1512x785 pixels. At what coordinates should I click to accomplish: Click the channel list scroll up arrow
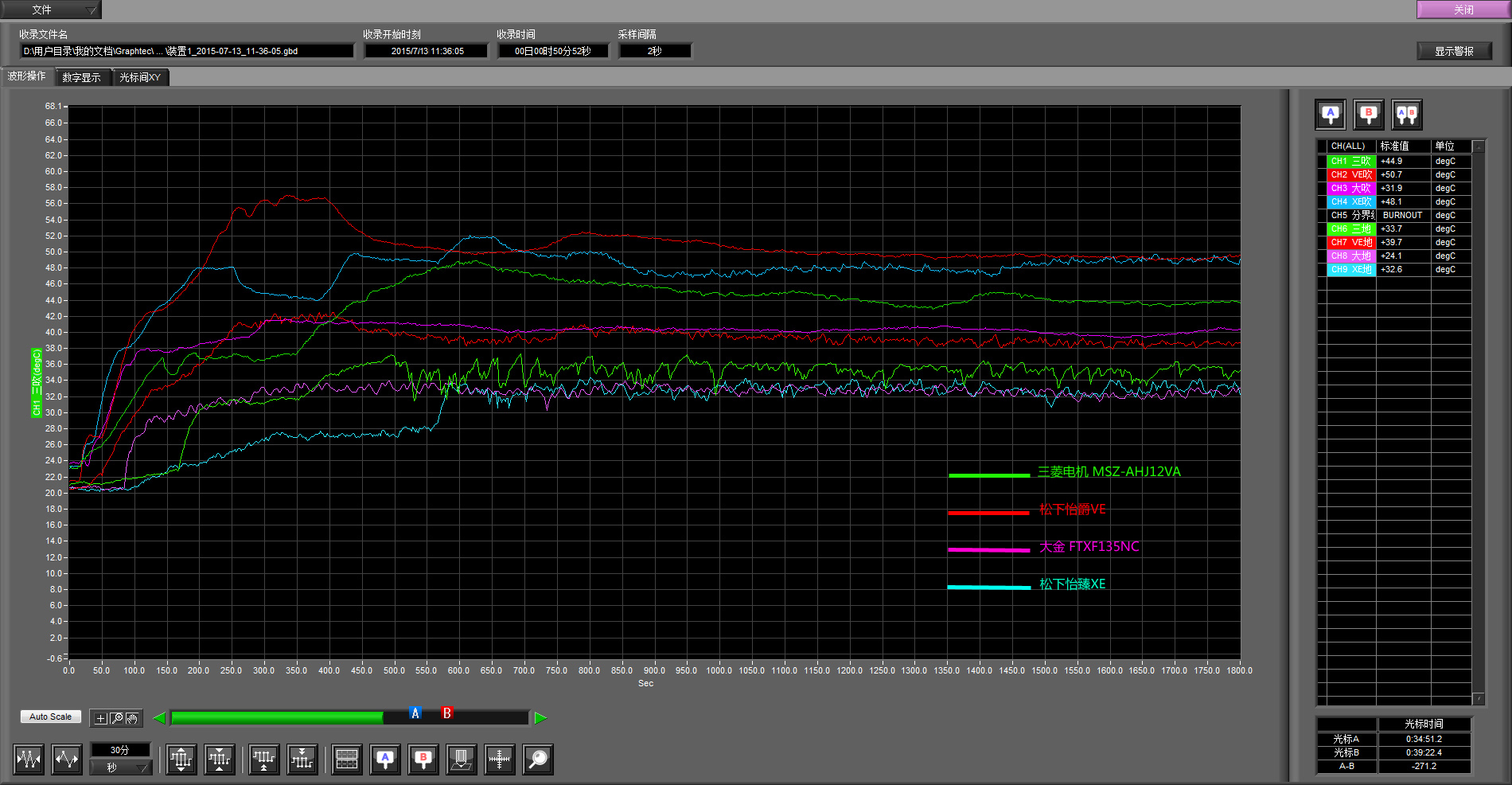pos(1479,146)
